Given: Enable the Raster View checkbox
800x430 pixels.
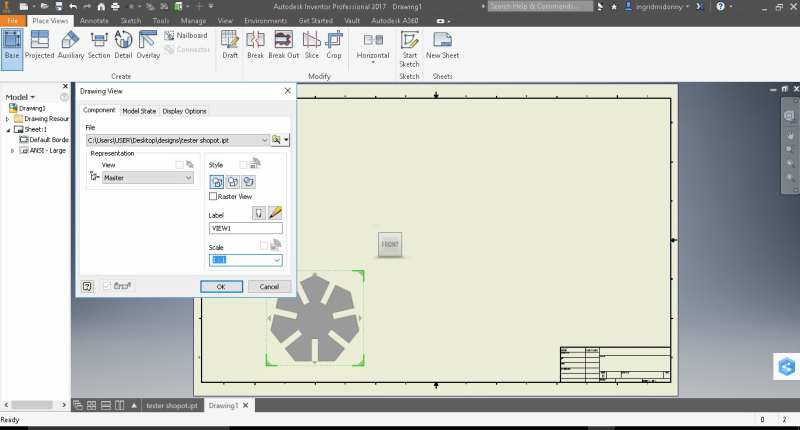Looking at the screenshot, I should click(213, 196).
